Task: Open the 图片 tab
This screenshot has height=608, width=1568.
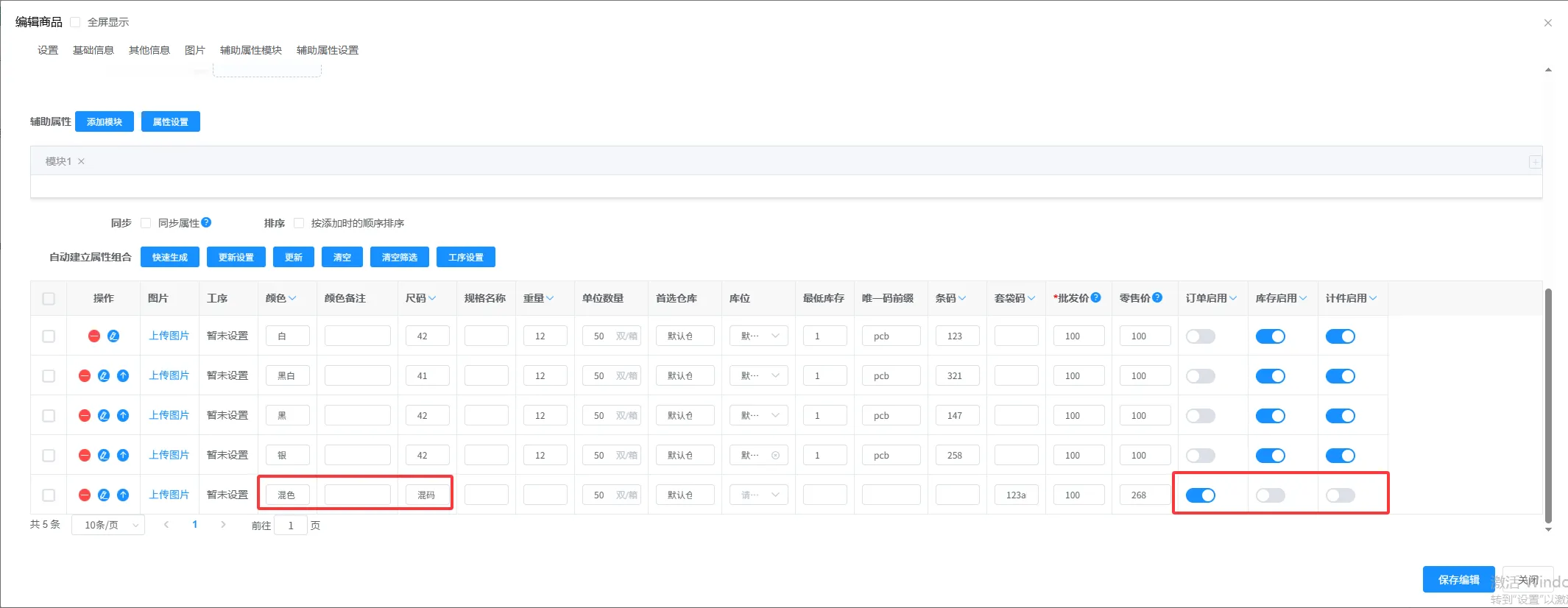Action: coord(195,50)
